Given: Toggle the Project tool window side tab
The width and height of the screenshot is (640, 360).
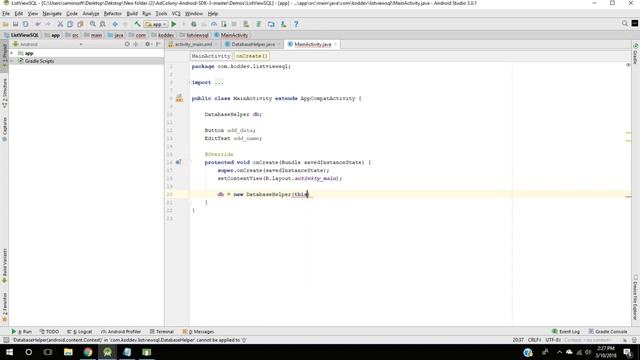Looking at the screenshot, I should [4, 56].
